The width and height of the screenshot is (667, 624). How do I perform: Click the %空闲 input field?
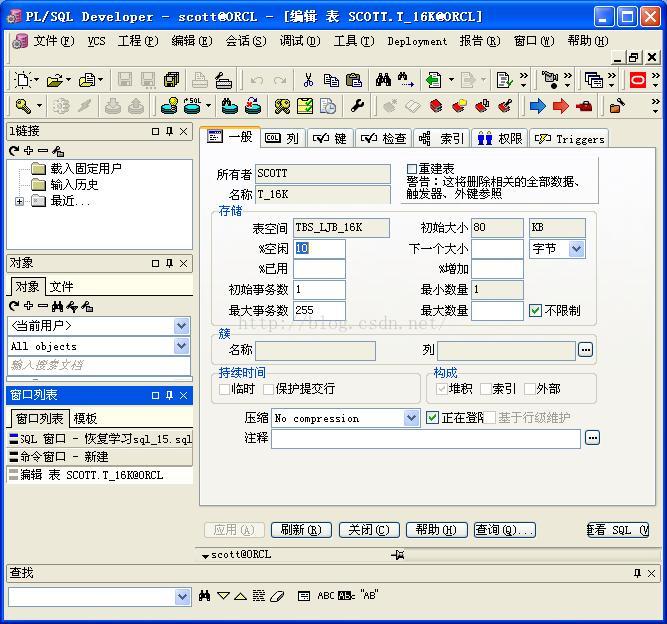click(x=319, y=248)
